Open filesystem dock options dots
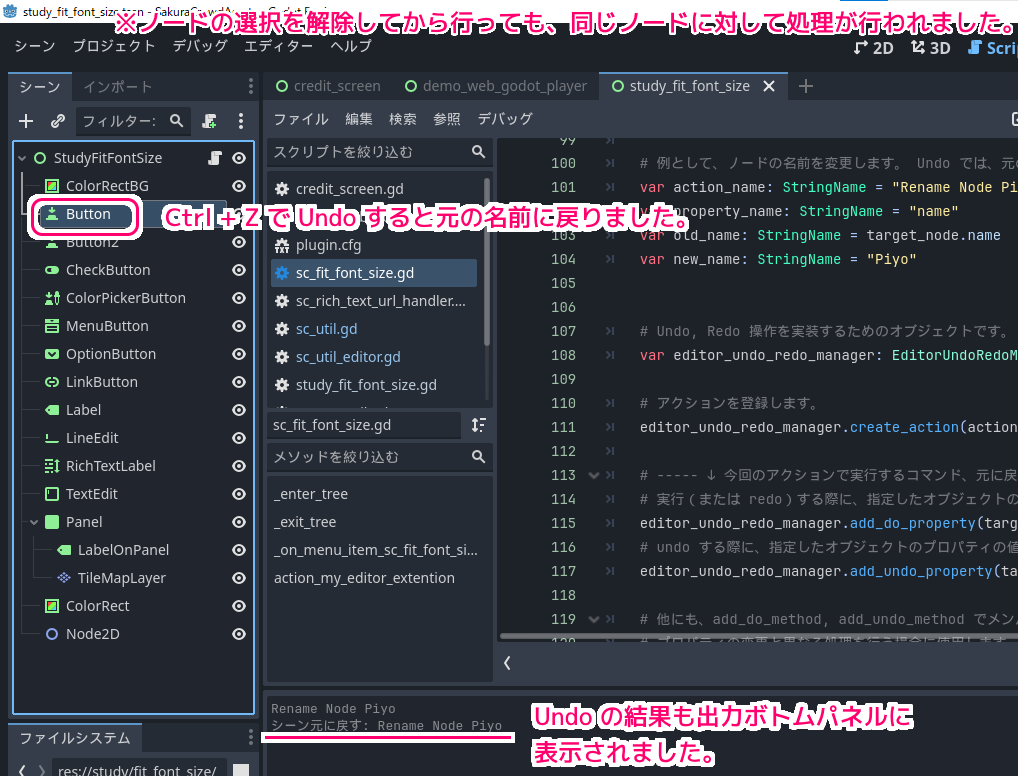The height and width of the screenshot is (776, 1018). 251,737
